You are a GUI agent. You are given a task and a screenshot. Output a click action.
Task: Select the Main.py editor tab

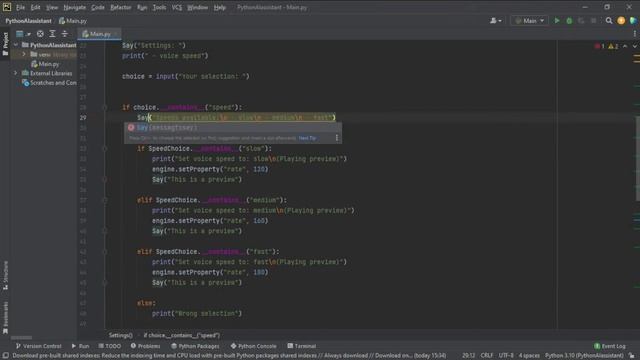pyautogui.click(x=99, y=34)
